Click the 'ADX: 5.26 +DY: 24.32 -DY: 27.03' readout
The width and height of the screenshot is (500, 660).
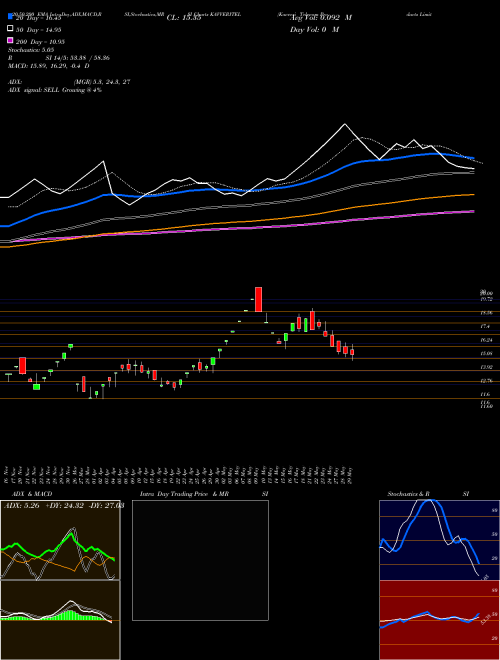(64, 506)
